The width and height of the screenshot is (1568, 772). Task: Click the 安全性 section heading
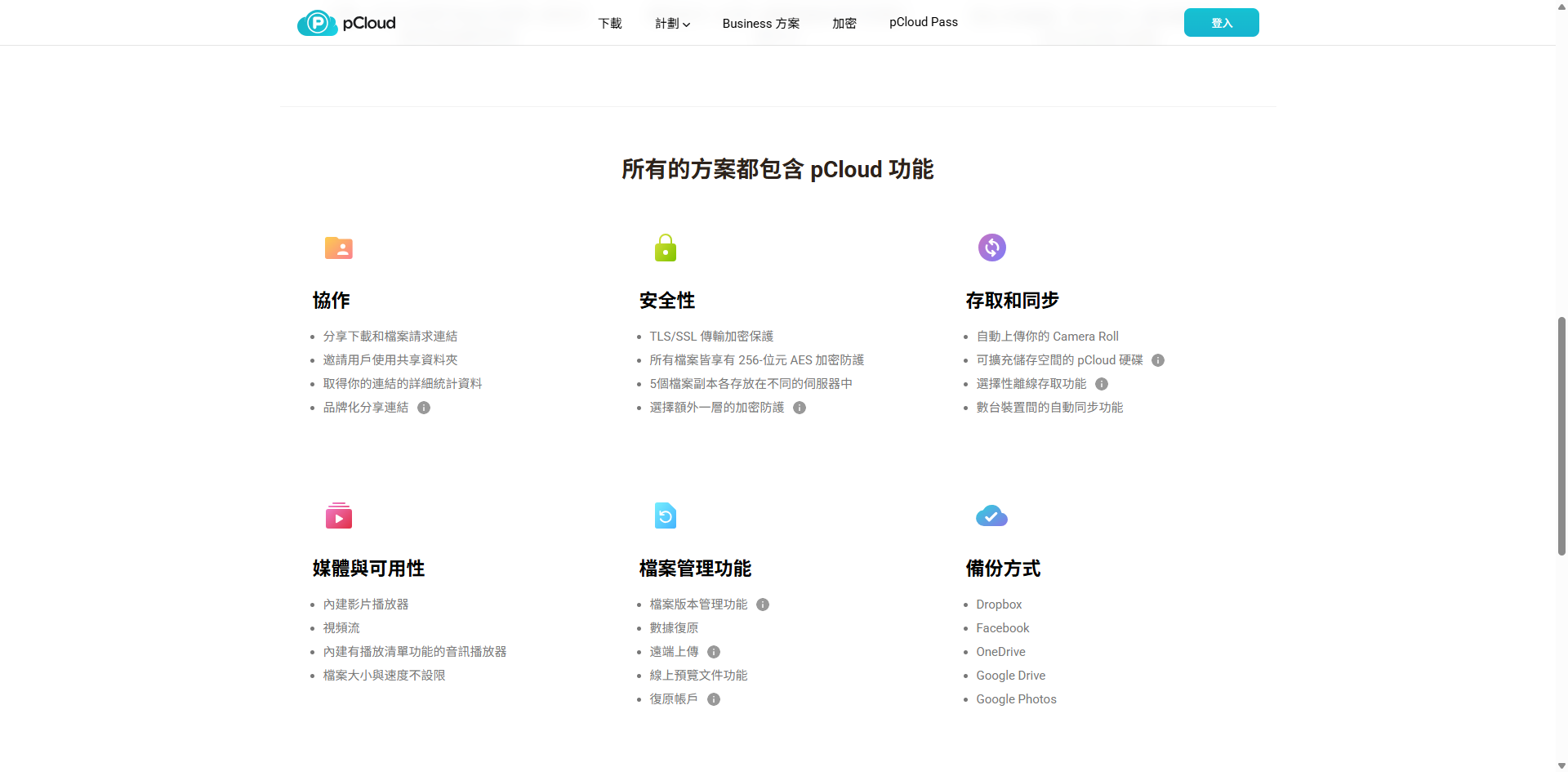tap(667, 301)
